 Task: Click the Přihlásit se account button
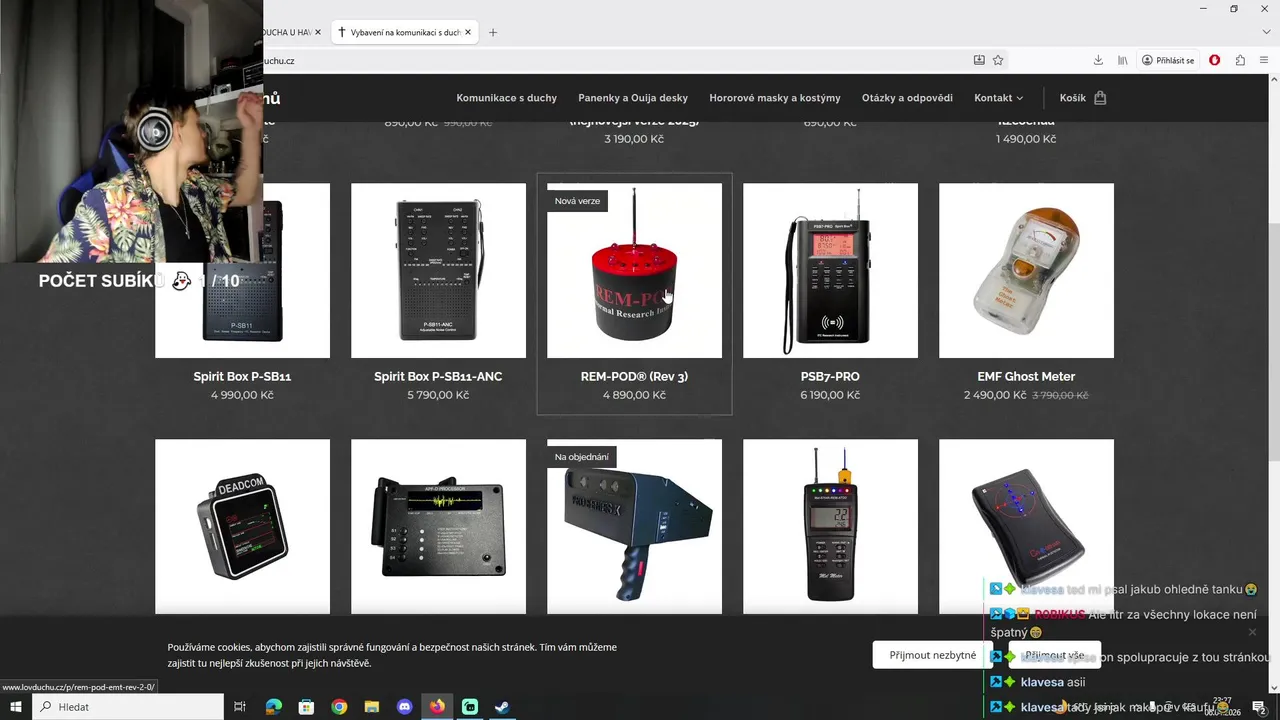point(1168,60)
